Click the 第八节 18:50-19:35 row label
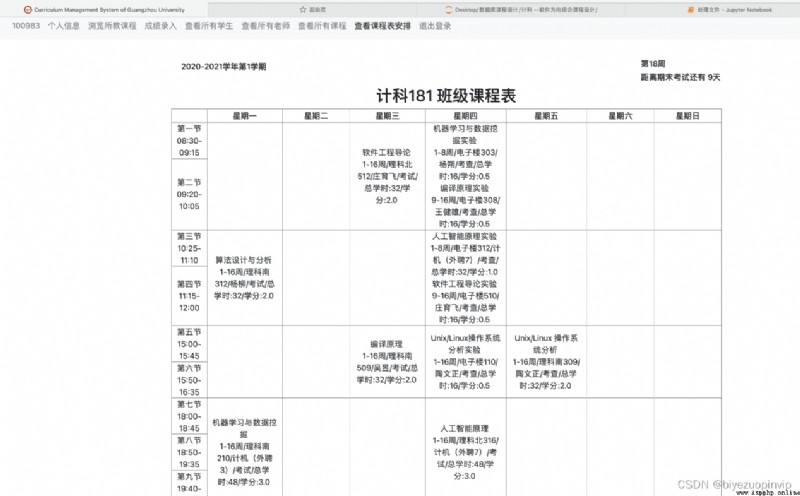This screenshot has width=800, height=496. [189, 452]
